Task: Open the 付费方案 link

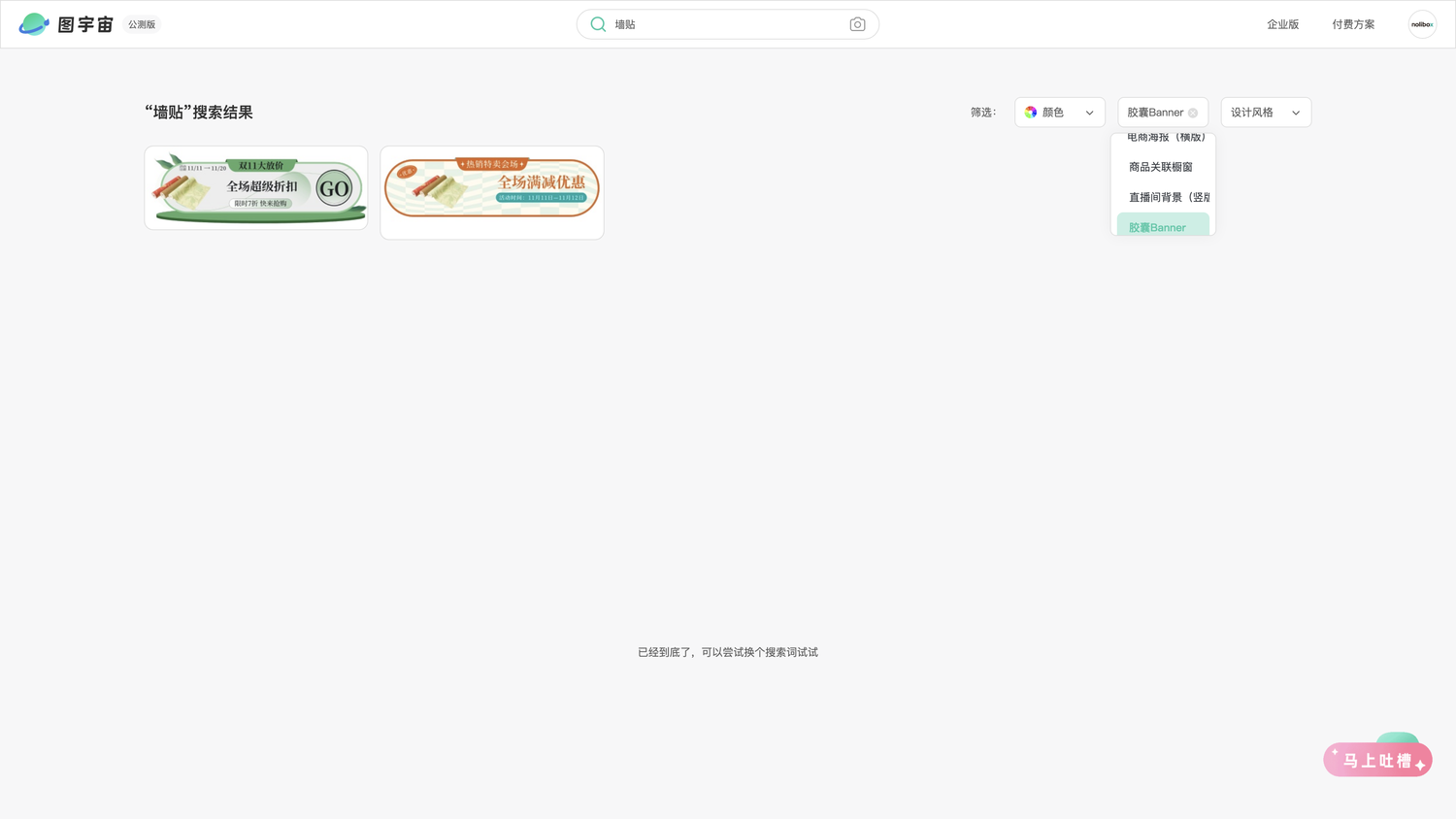Action: click(1353, 24)
